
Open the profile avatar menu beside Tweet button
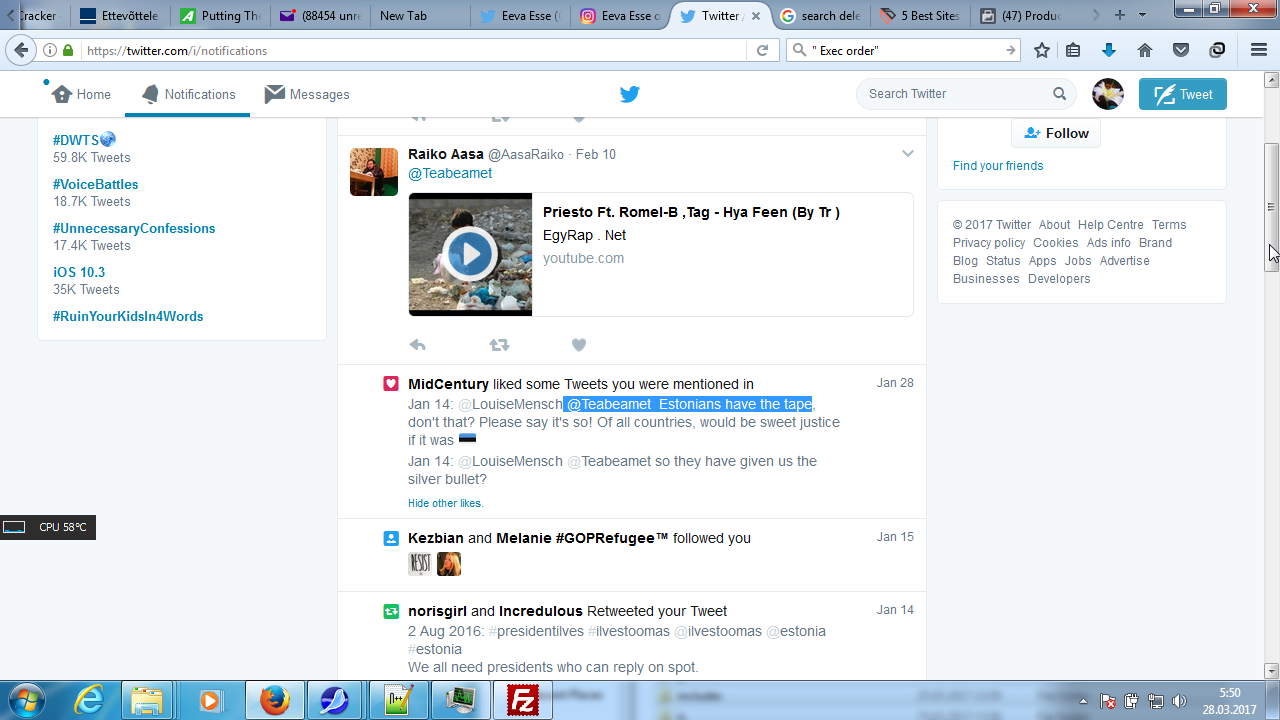[1108, 94]
